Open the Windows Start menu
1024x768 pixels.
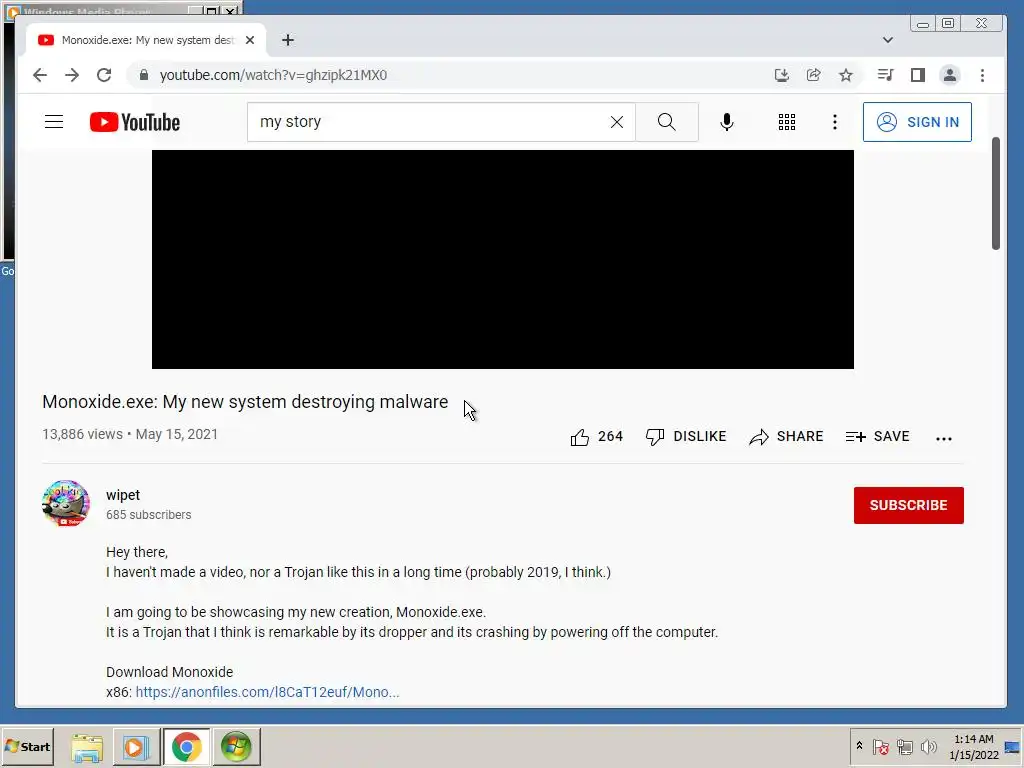coord(27,746)
